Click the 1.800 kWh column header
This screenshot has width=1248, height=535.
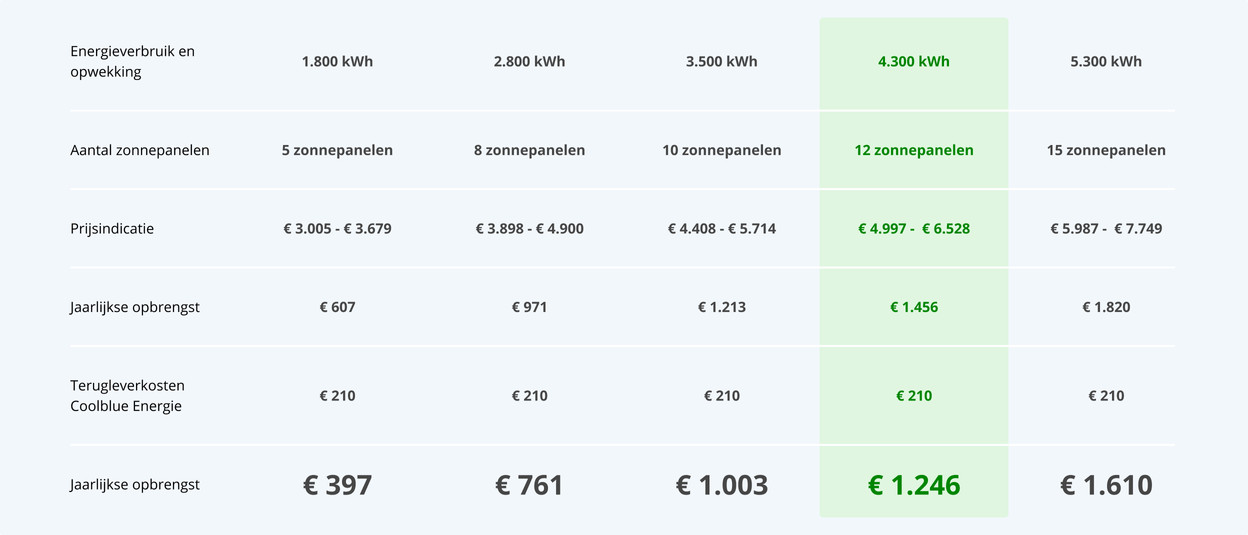click(337, 62)
